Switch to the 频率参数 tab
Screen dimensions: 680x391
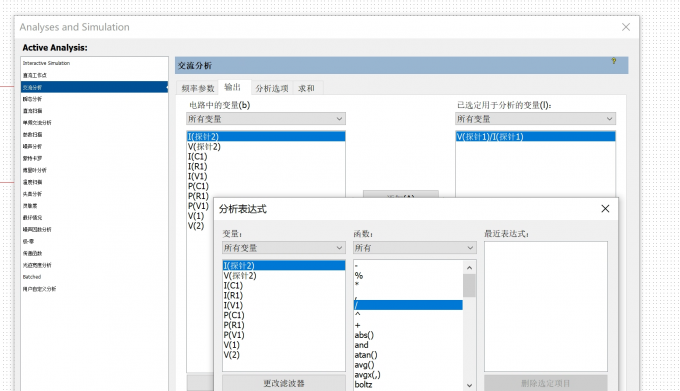[198, 88]
